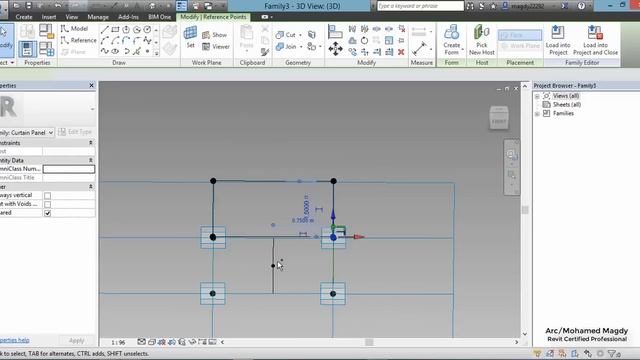The width and height of the screenshot is (640, 360).
Task: Expand the Draw gallery with bottom arrow
Action: coord(156,53)
